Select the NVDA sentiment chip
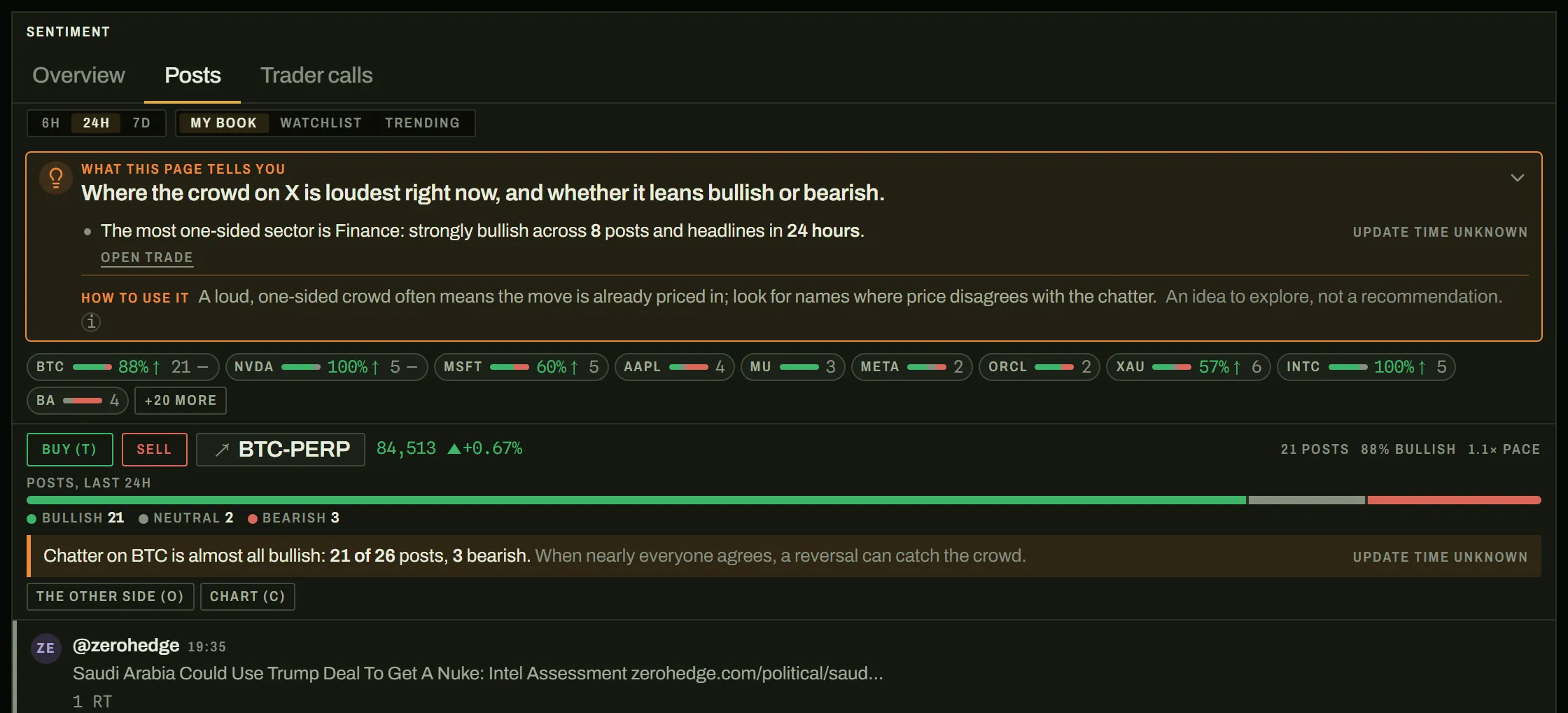1568x713 pixels. [326, 367]
